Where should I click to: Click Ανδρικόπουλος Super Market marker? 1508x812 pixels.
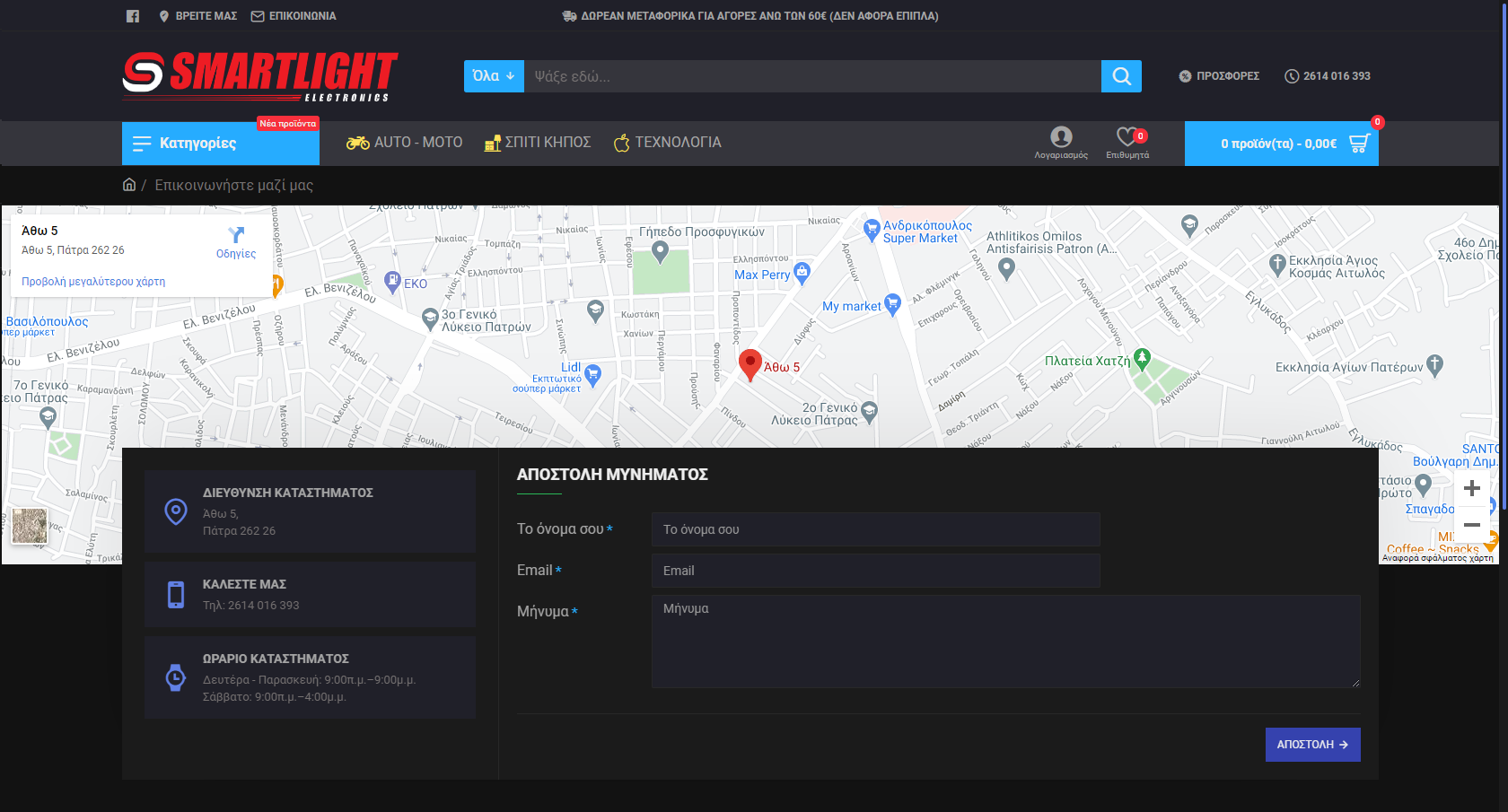pyautogui.click(x=871, y=230)
